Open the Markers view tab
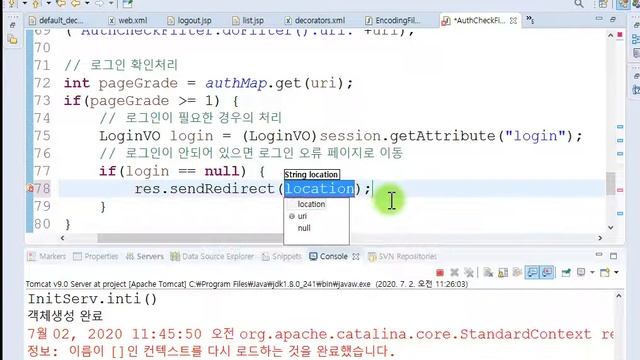 click(x=47, y=256)
